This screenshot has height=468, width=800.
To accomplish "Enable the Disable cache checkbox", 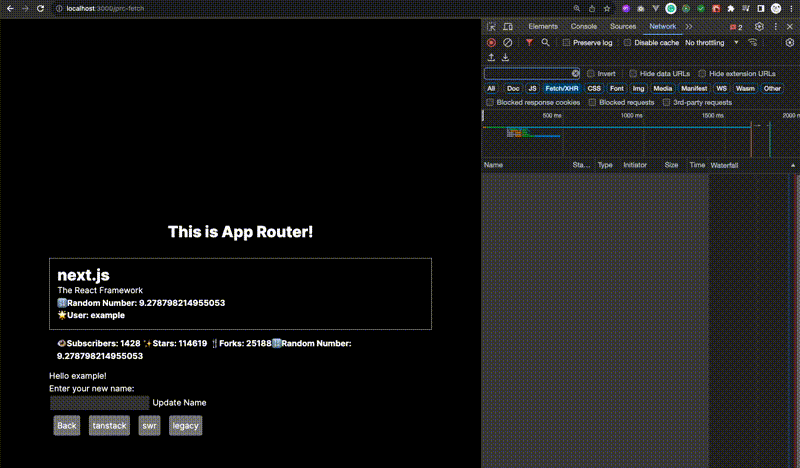I will pos(628,43).
